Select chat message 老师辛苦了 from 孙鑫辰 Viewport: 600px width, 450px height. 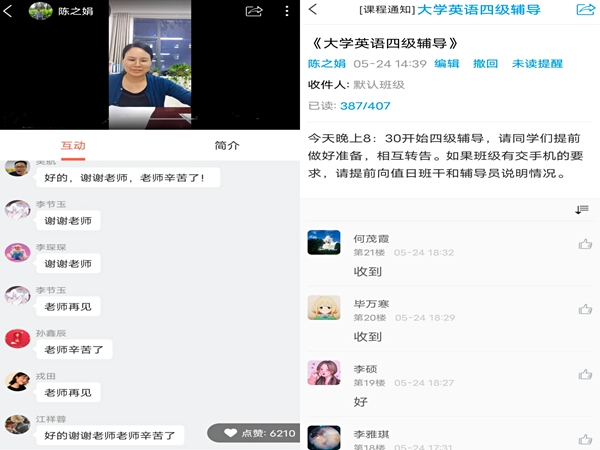tap(74, 349)
